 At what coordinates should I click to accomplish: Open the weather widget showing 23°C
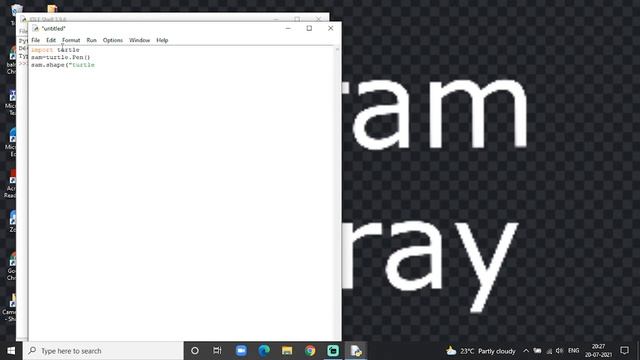pos(481,351)
